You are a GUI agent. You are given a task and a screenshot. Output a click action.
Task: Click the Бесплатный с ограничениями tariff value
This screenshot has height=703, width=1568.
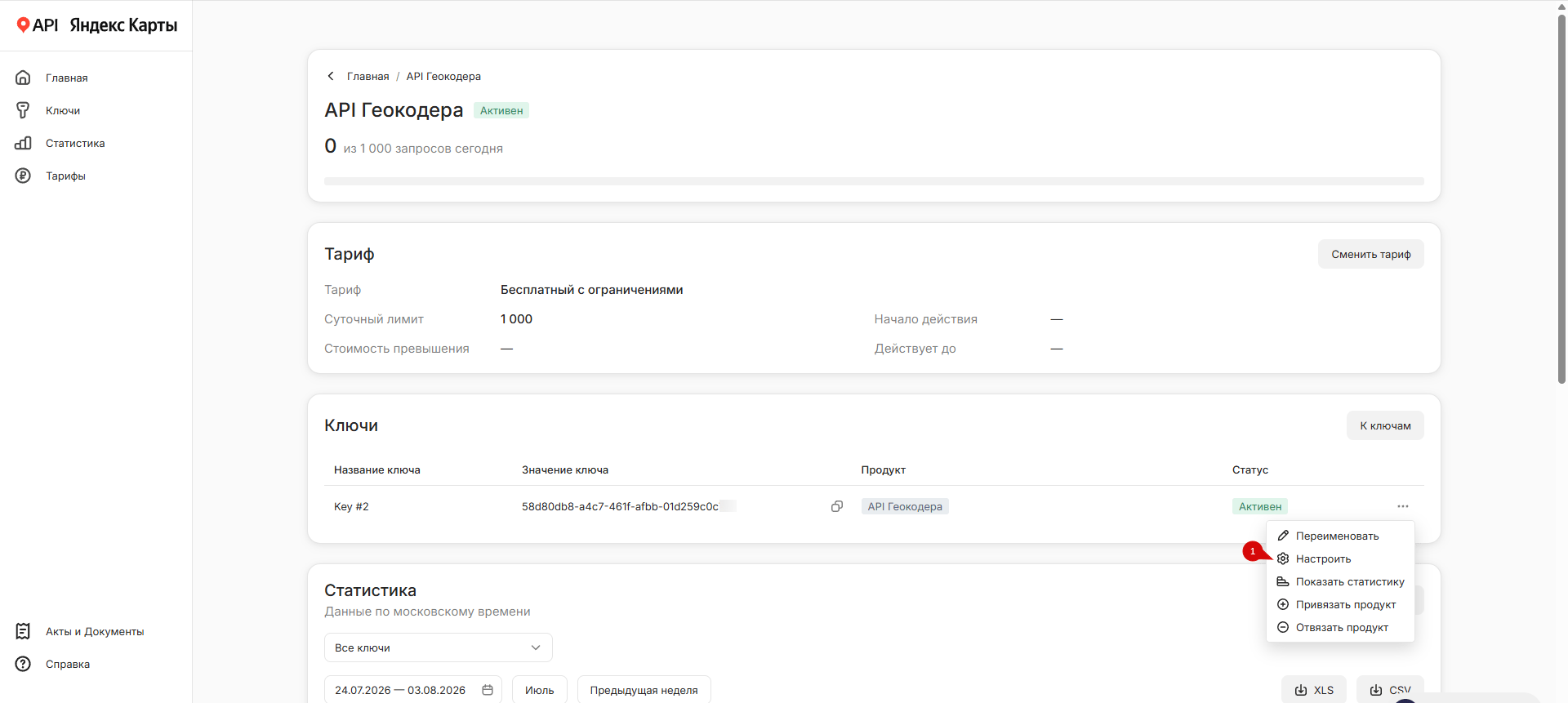[x=592, y=290]
